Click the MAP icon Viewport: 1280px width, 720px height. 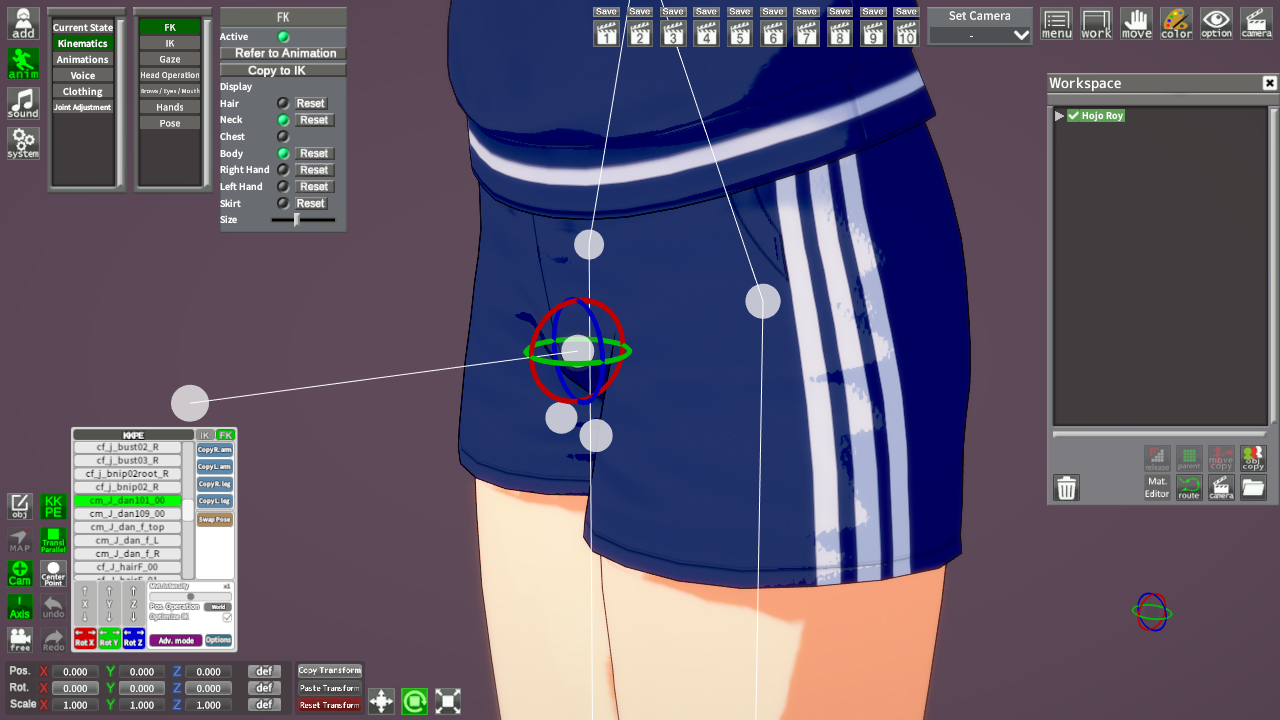point(20,540)
